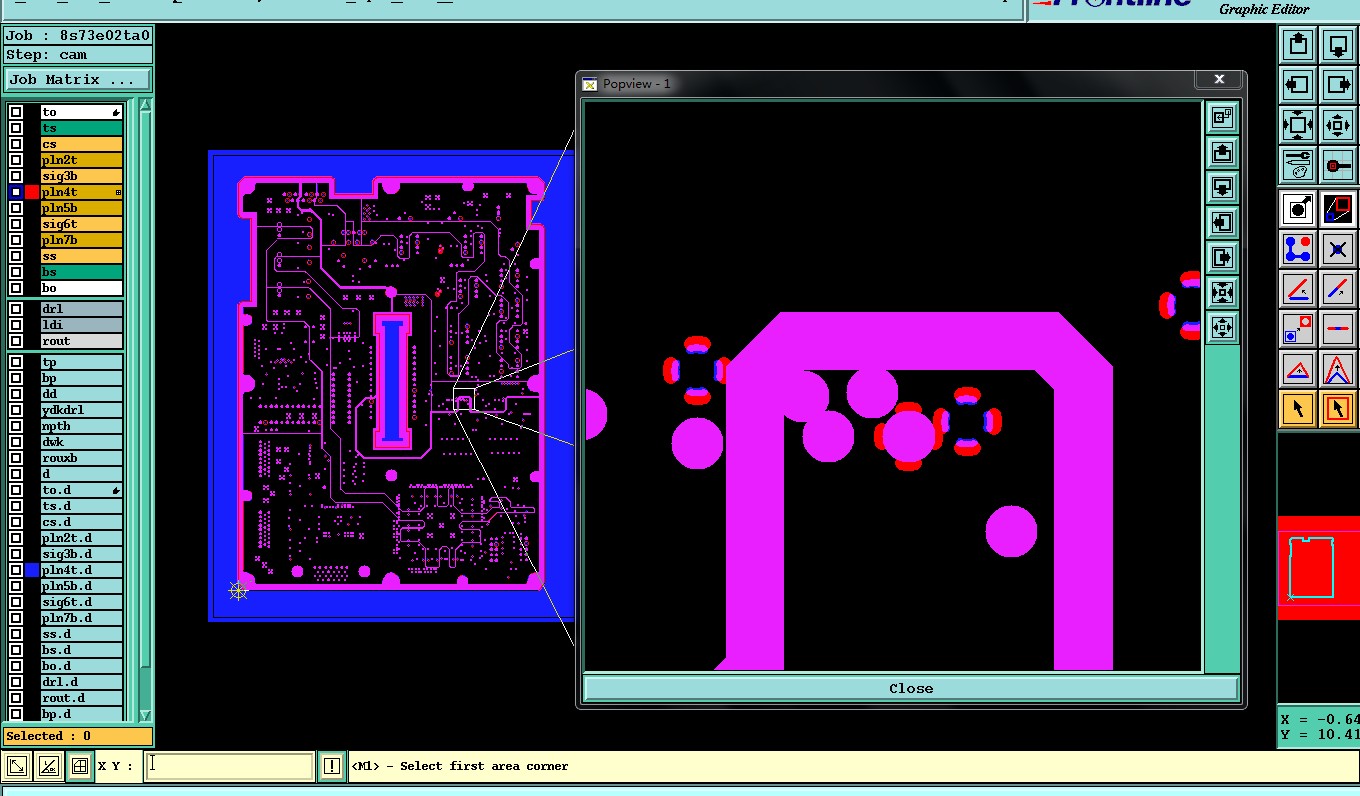This screenshot has height=796, width=1360.
Task: Click the red and blue squares zoom-area icon
Action: [x=1338, y=208]
